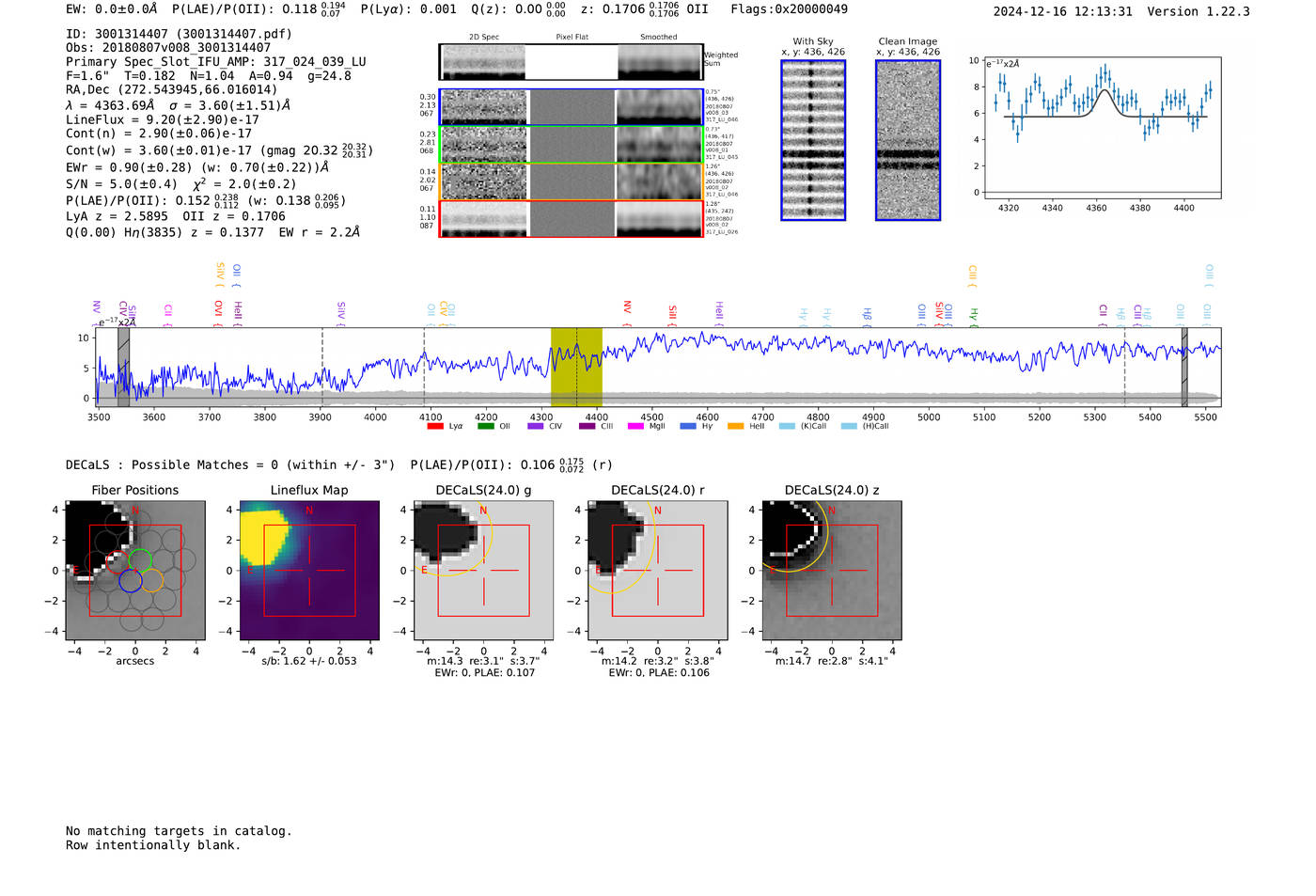This screenshot has width=1316, height=896.
Task: Select the red Lyα legend swatch
Action: (x=435, y=426)
